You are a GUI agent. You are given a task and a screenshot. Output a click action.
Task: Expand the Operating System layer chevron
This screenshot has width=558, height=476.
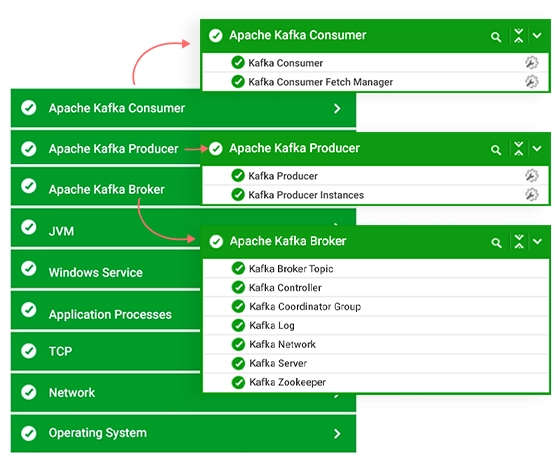(x=337, y=433)
